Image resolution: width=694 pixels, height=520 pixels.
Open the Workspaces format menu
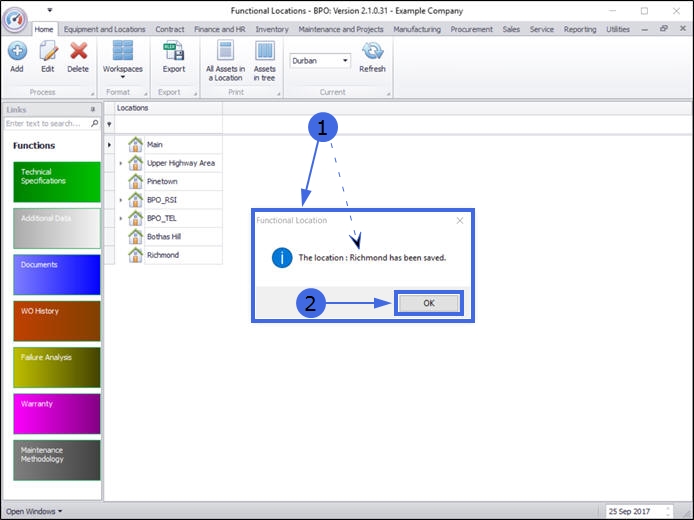pyautogui.click(x=123, y=59)
